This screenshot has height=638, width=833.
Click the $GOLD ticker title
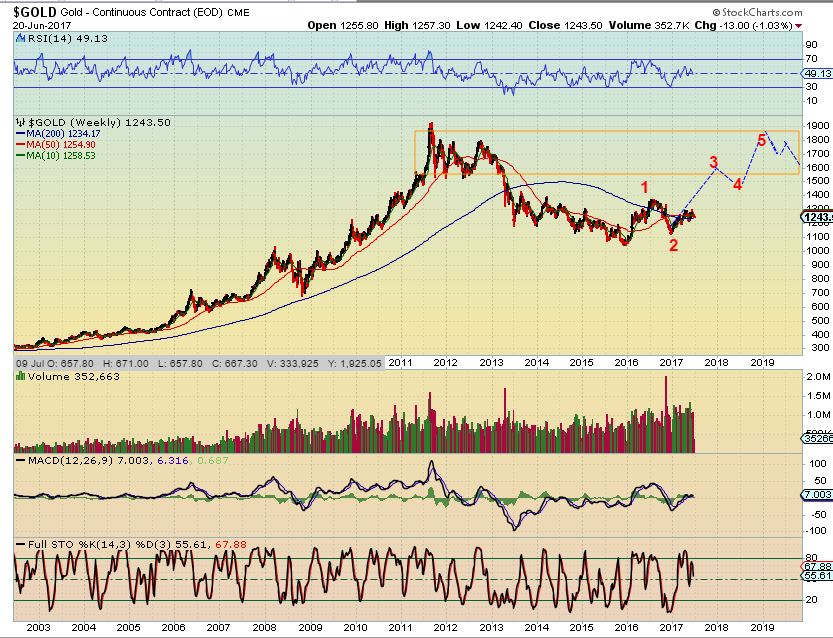35,12
